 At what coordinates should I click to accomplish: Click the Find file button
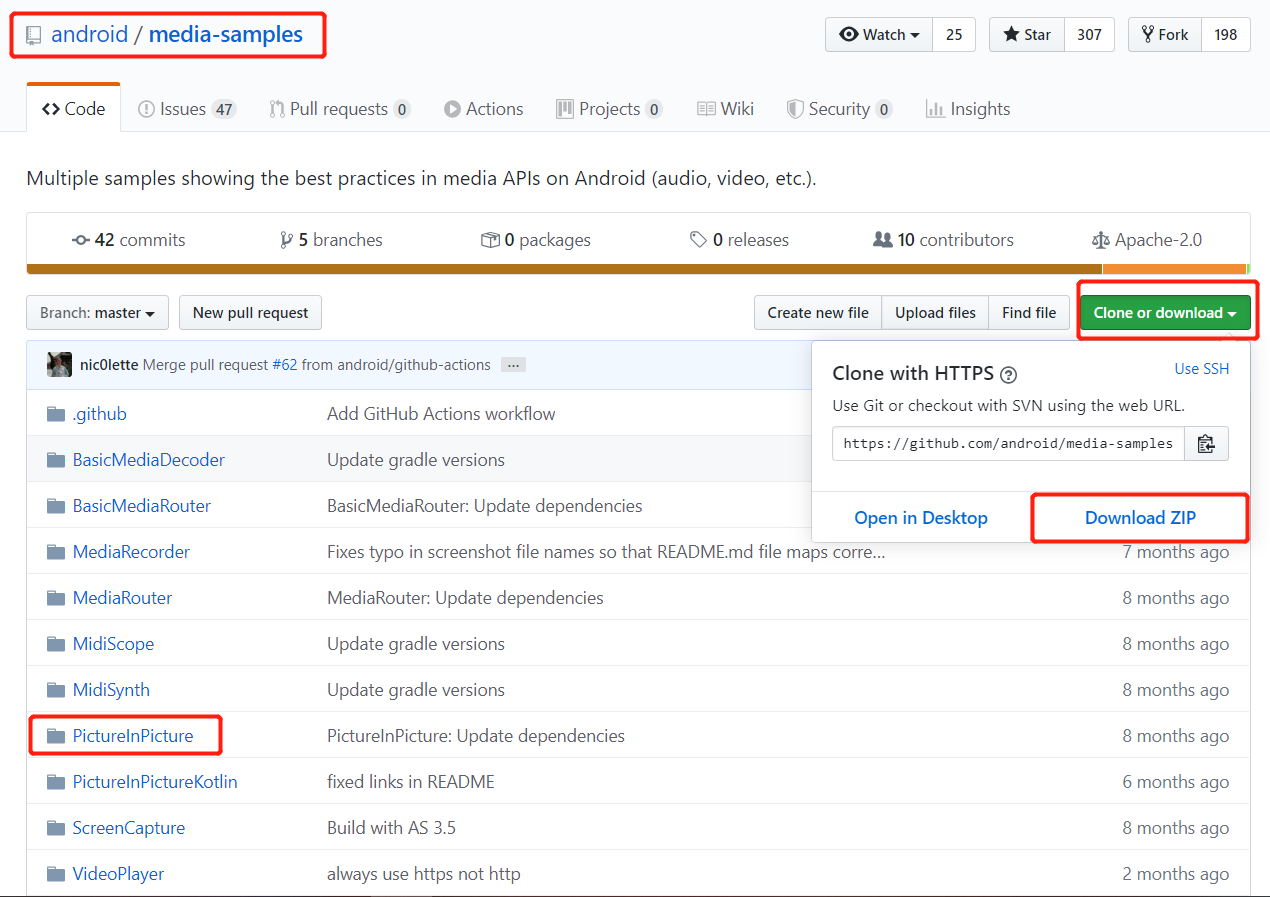tap(1029, 313)
